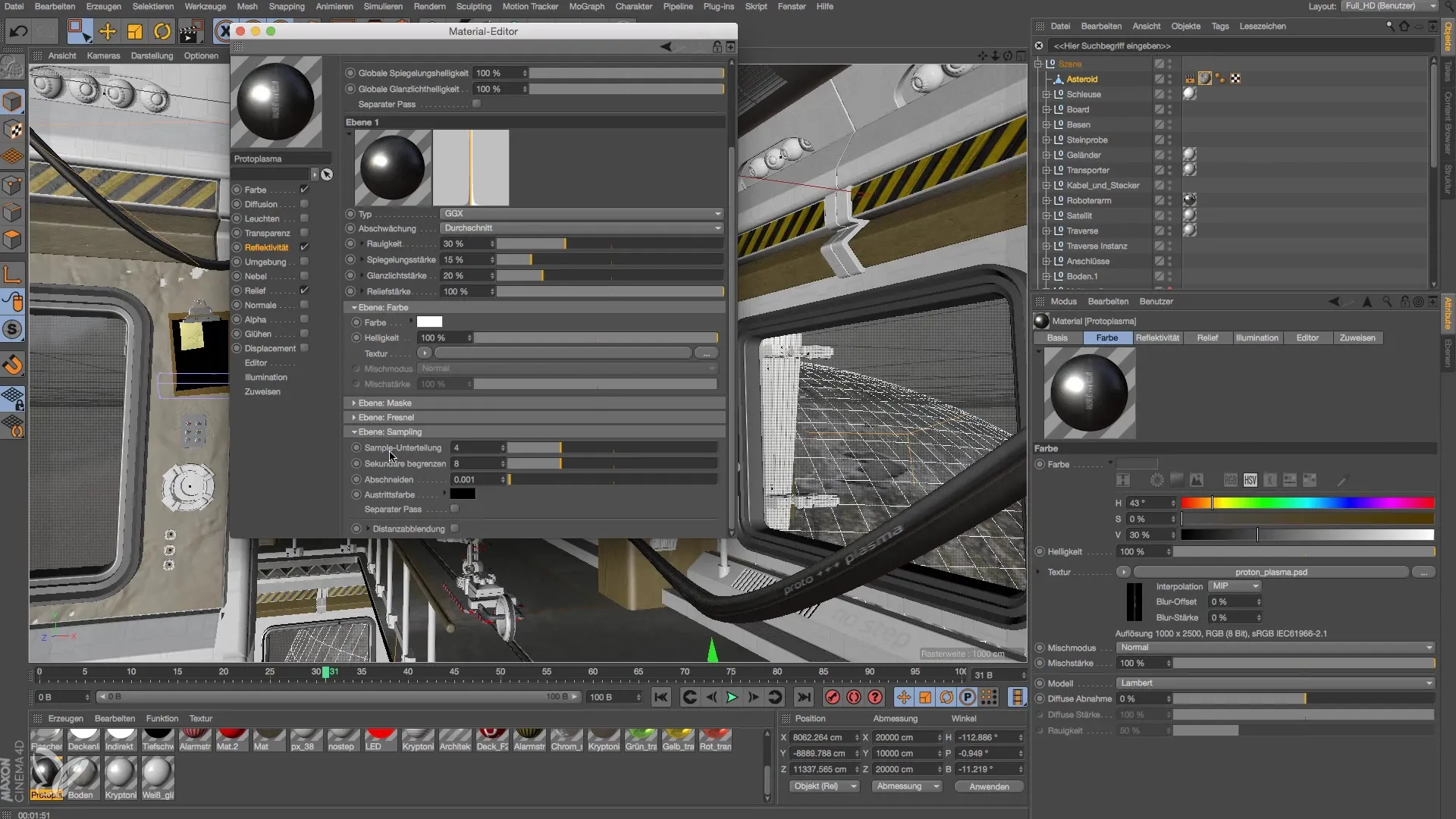1456x819 pixels.
Task: Switch to the Reflektivität attribute tab
Action: [x=1157, y=338]
